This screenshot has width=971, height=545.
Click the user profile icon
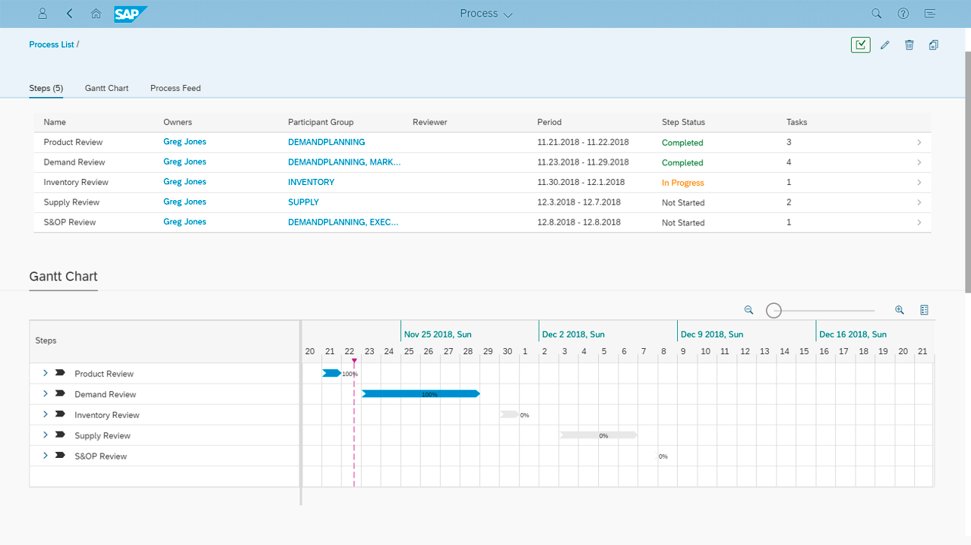pyautogui.click(x=42, y=13)
